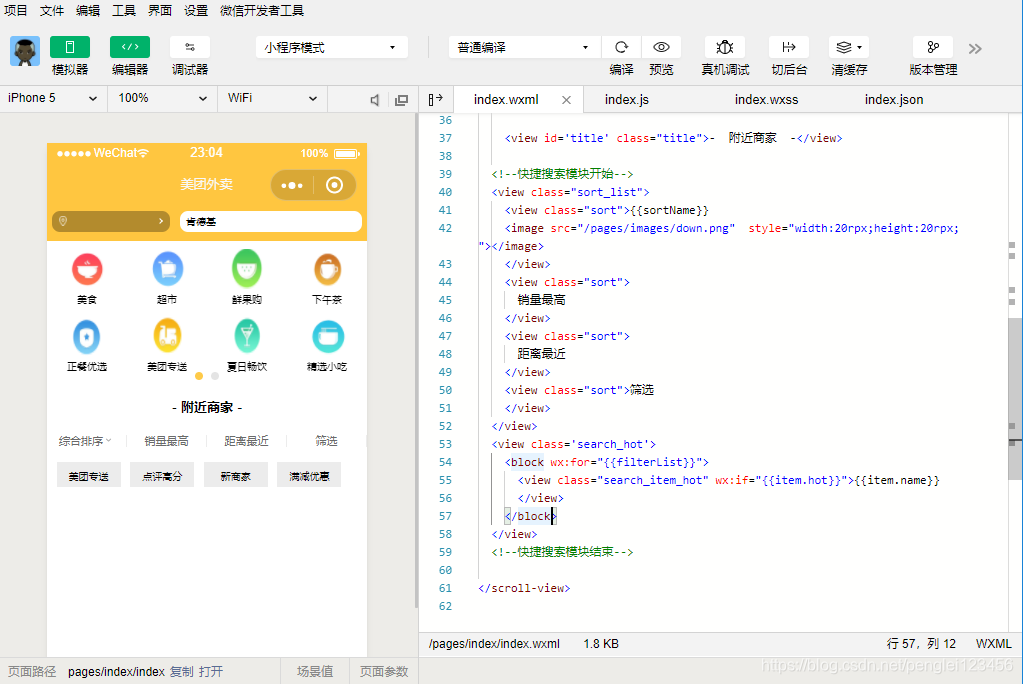The height and width of the screenshot is (684, 1023).
Task: Open the version management icon
Action: [933, 47]
